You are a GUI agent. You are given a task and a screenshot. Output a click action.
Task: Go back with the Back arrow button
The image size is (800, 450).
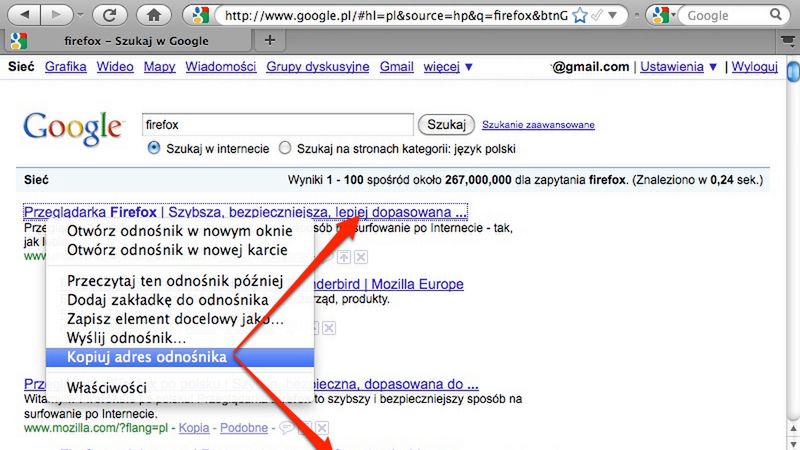click(x=25, y=15)
